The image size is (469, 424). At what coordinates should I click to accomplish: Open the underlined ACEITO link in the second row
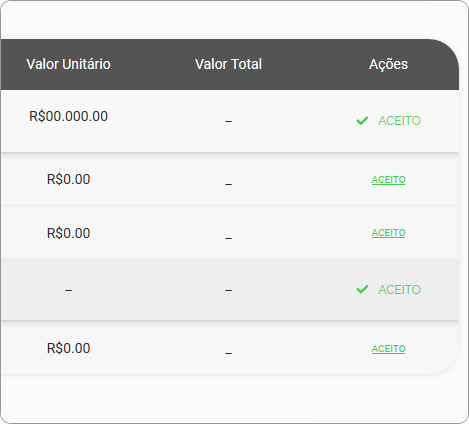pyautogui.click(x=388, y=180)
